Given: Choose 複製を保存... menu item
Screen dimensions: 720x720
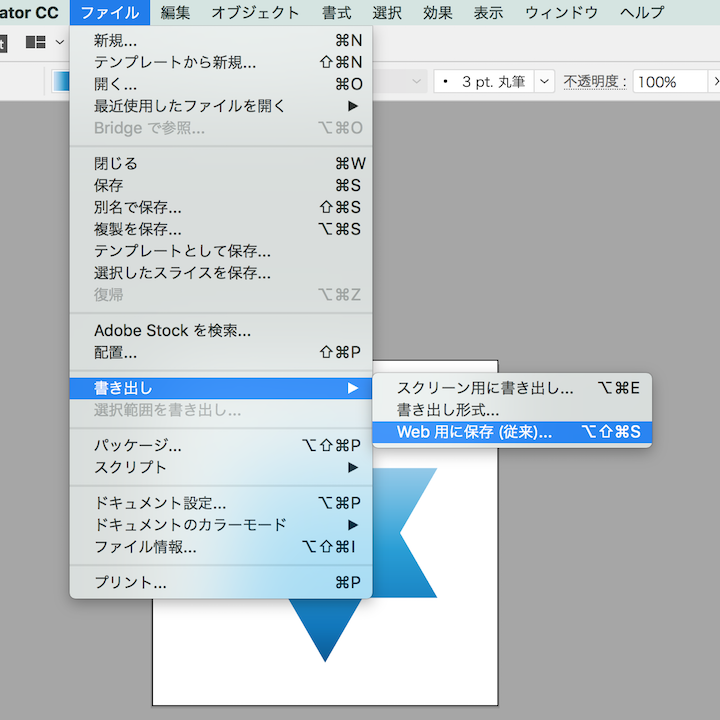Looking at the screenshot, I should point(221,229).
